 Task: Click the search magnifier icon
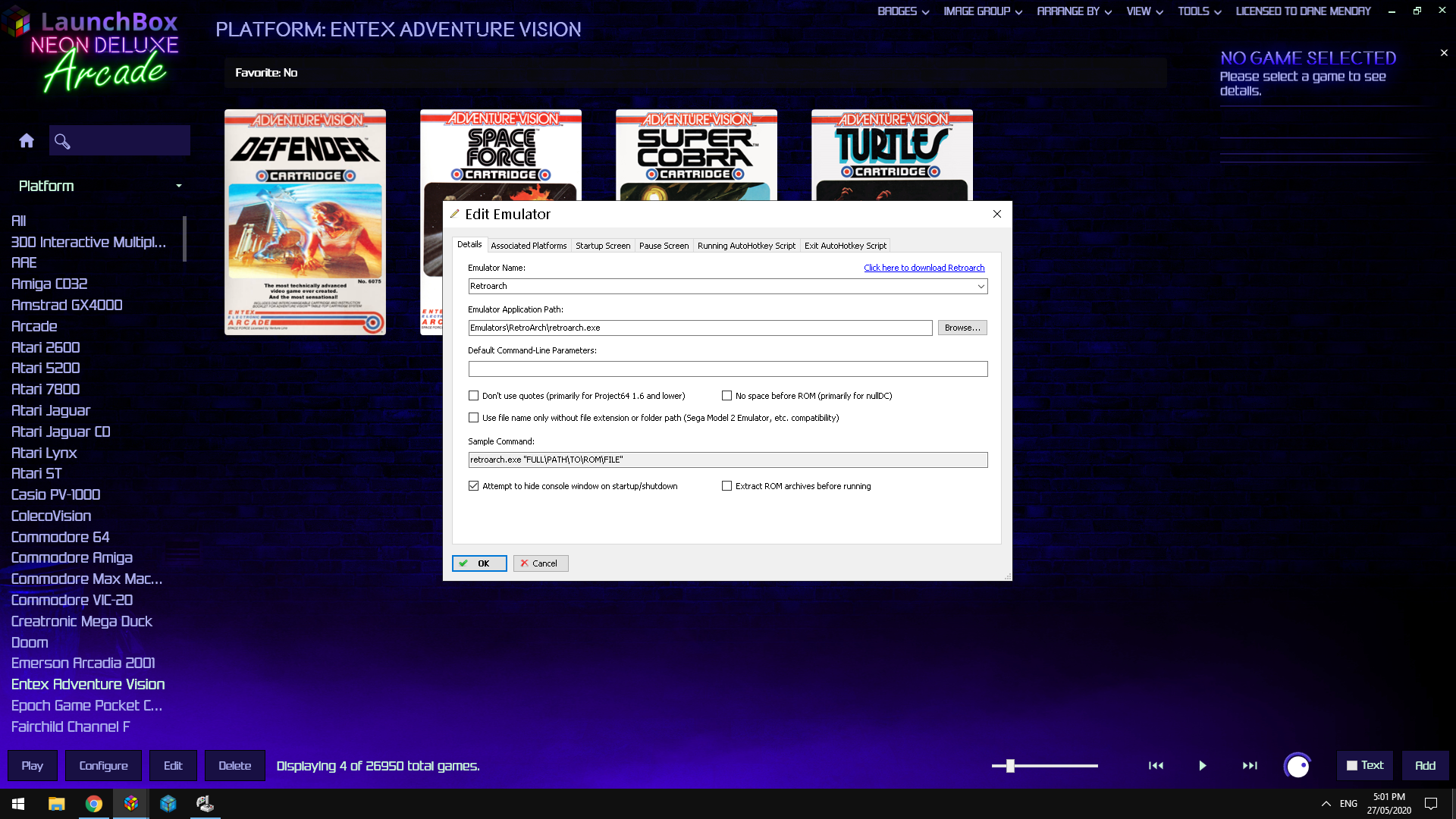pos(62,141)
